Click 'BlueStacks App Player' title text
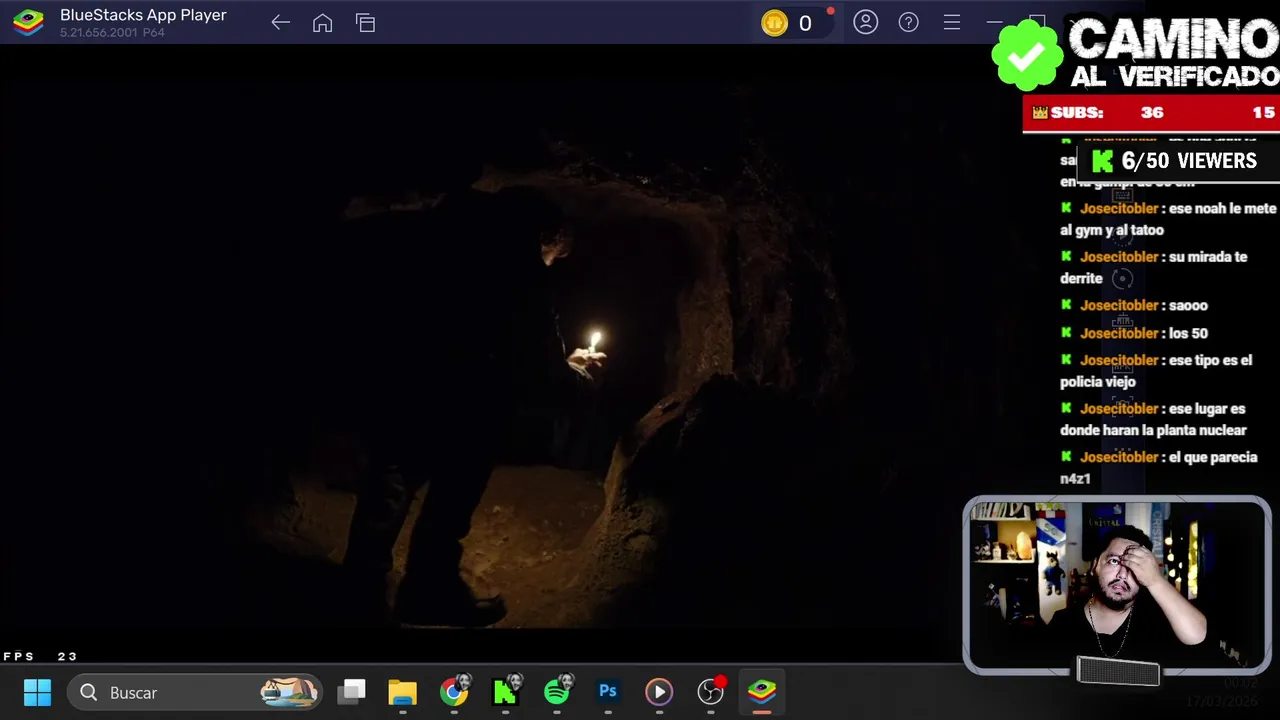This screenshot has width=1280, height=720. point(143,15)
